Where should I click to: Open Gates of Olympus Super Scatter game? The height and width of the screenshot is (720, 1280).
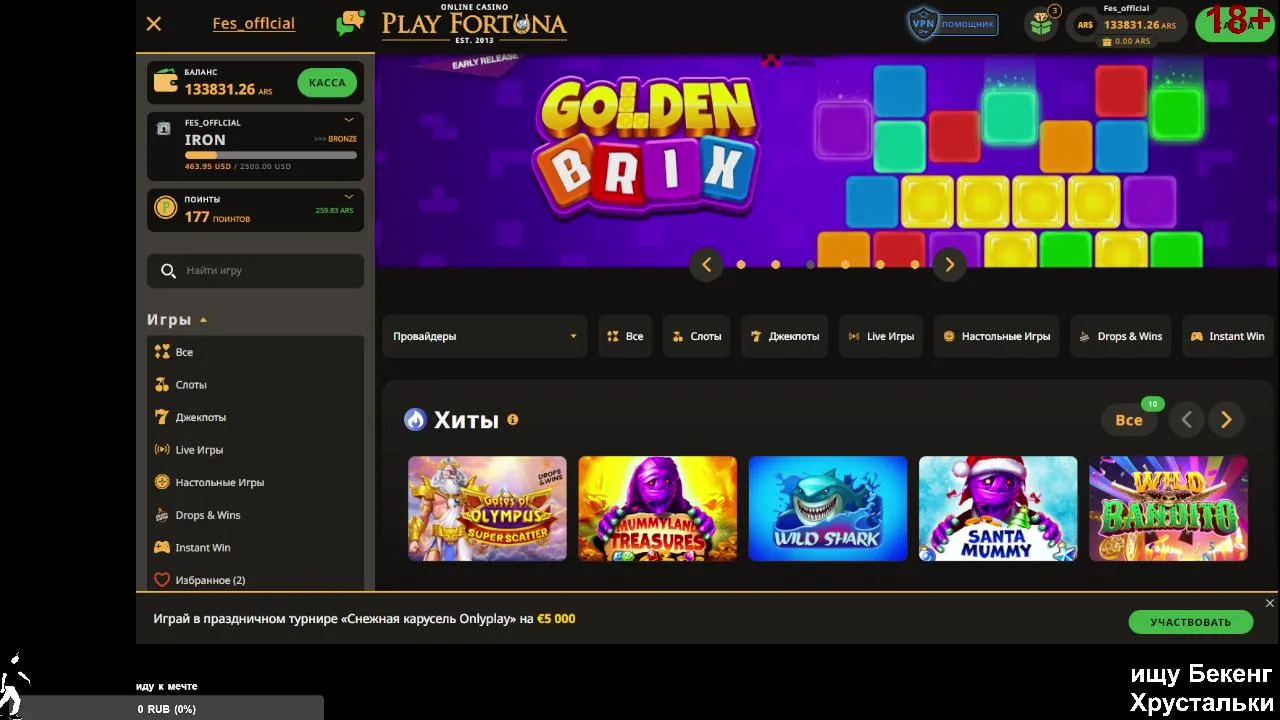point(487,508)
